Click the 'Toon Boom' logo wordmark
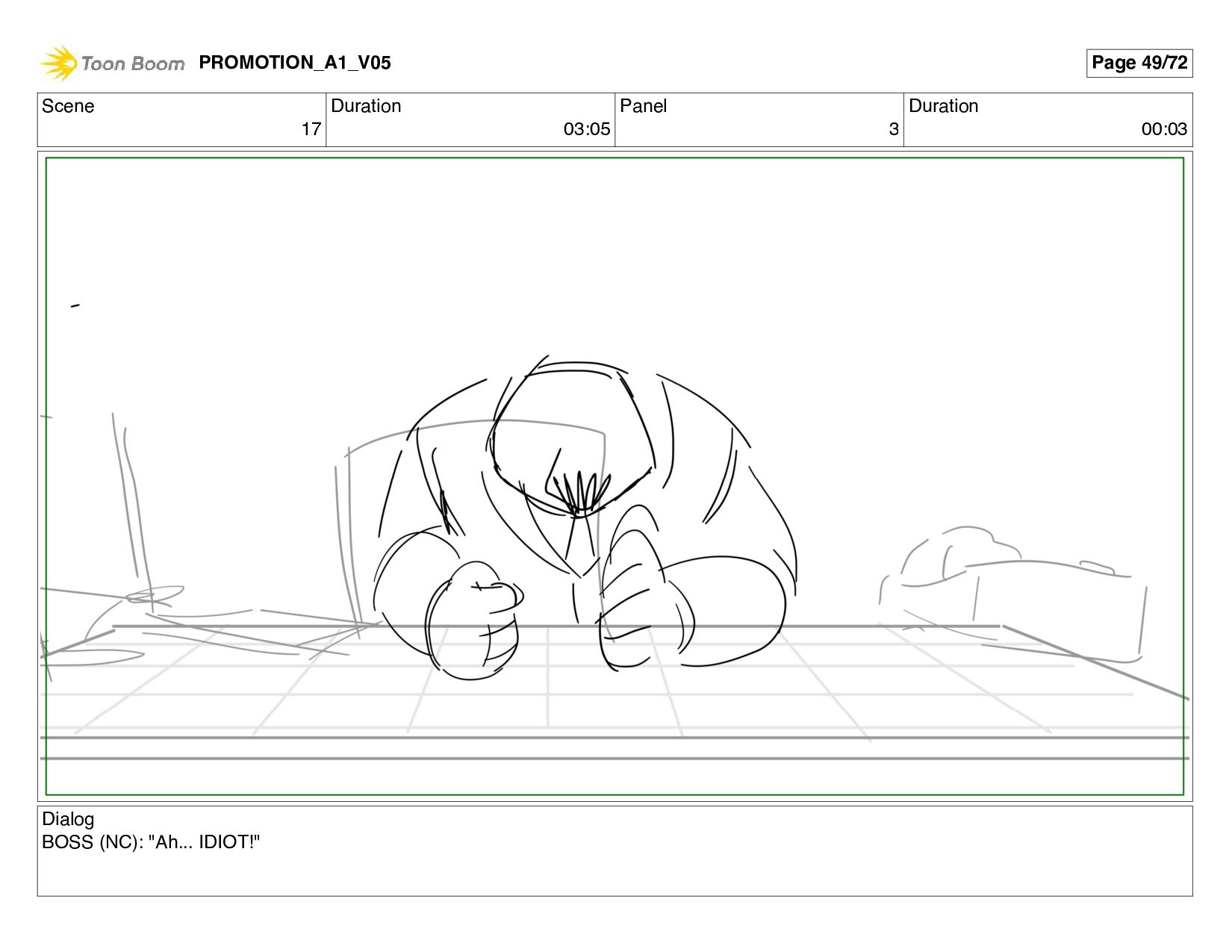Viewport: 1232px width, 952px height. (133, 63)
